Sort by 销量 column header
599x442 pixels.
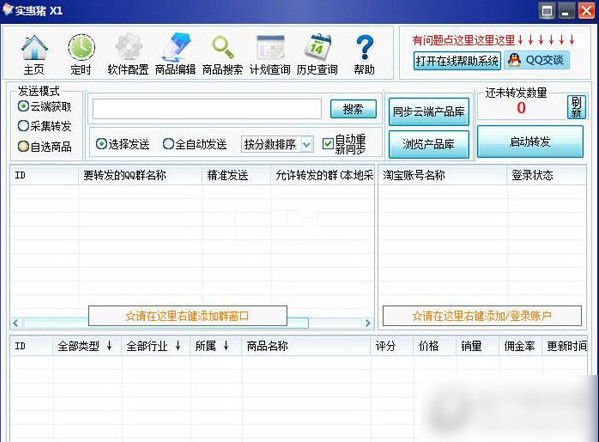pos(478,346)
